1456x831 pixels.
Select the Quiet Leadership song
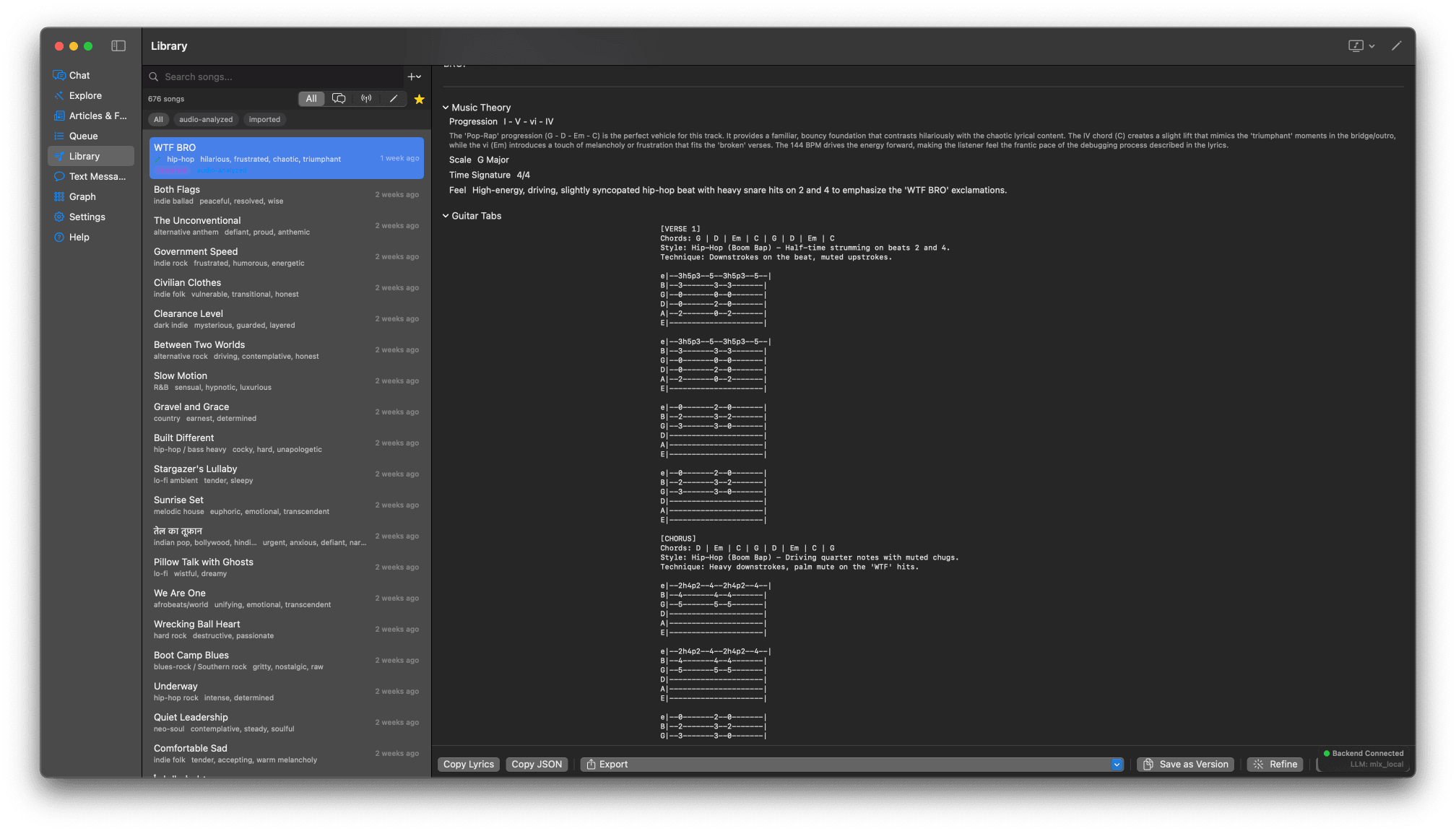tap(286, 723)
